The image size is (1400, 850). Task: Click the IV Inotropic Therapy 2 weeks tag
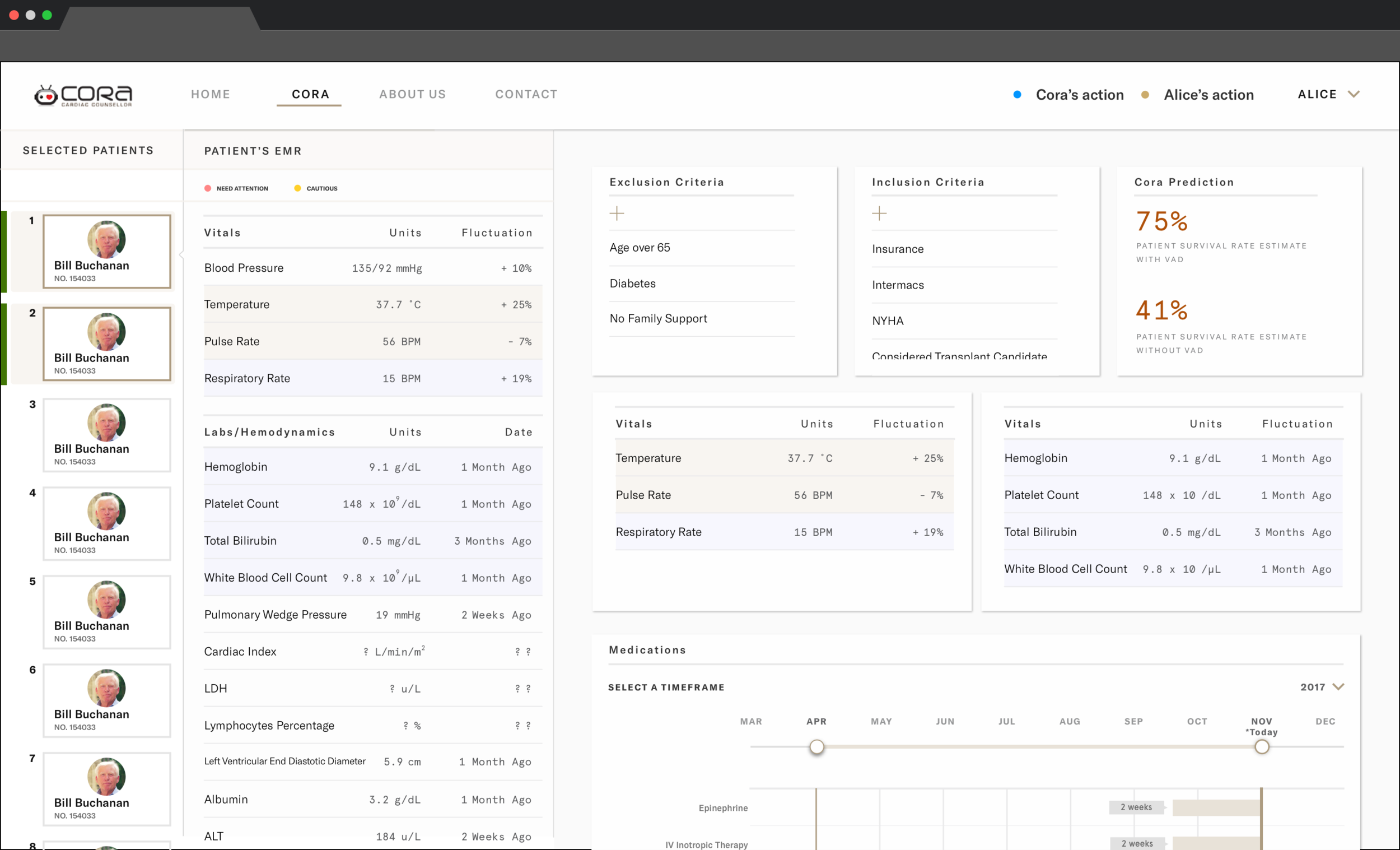pos(1137,843)
